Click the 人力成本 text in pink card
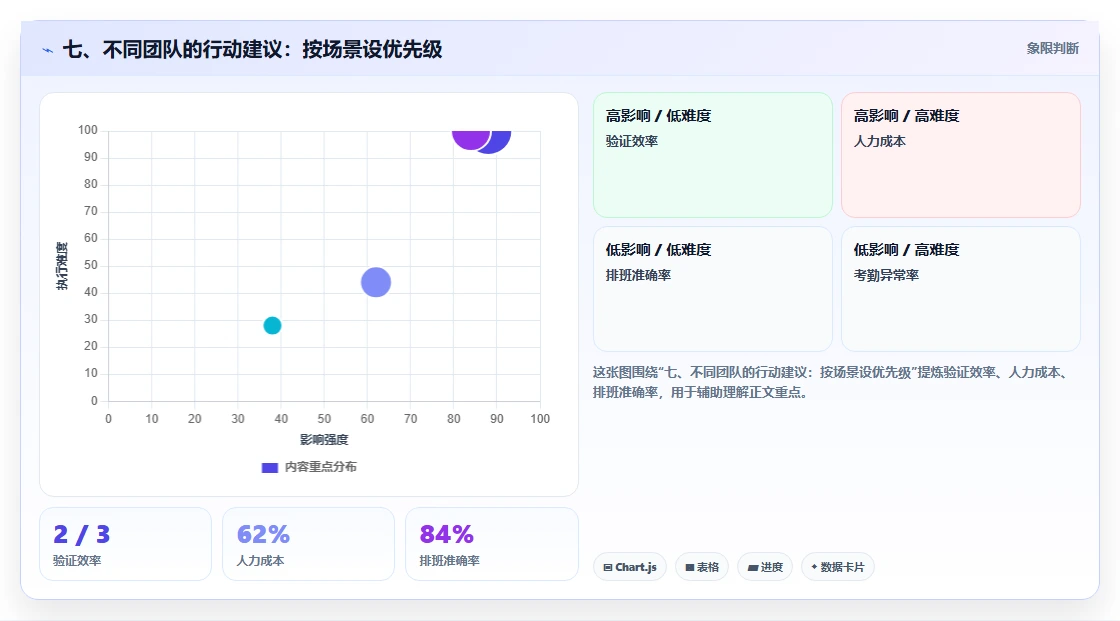Image resolution: width=1120 pixels, height=621 pixels. (879, 141)
